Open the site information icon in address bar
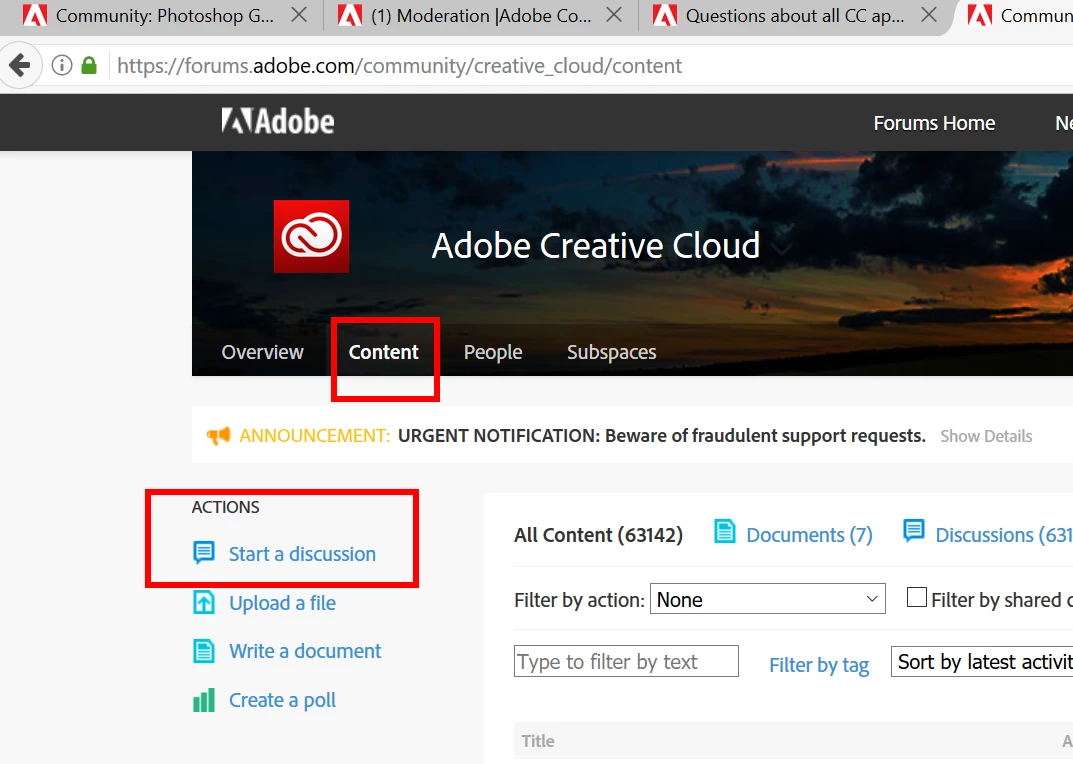The height and width of the screenshot is (764, 1073). point(62,66)
